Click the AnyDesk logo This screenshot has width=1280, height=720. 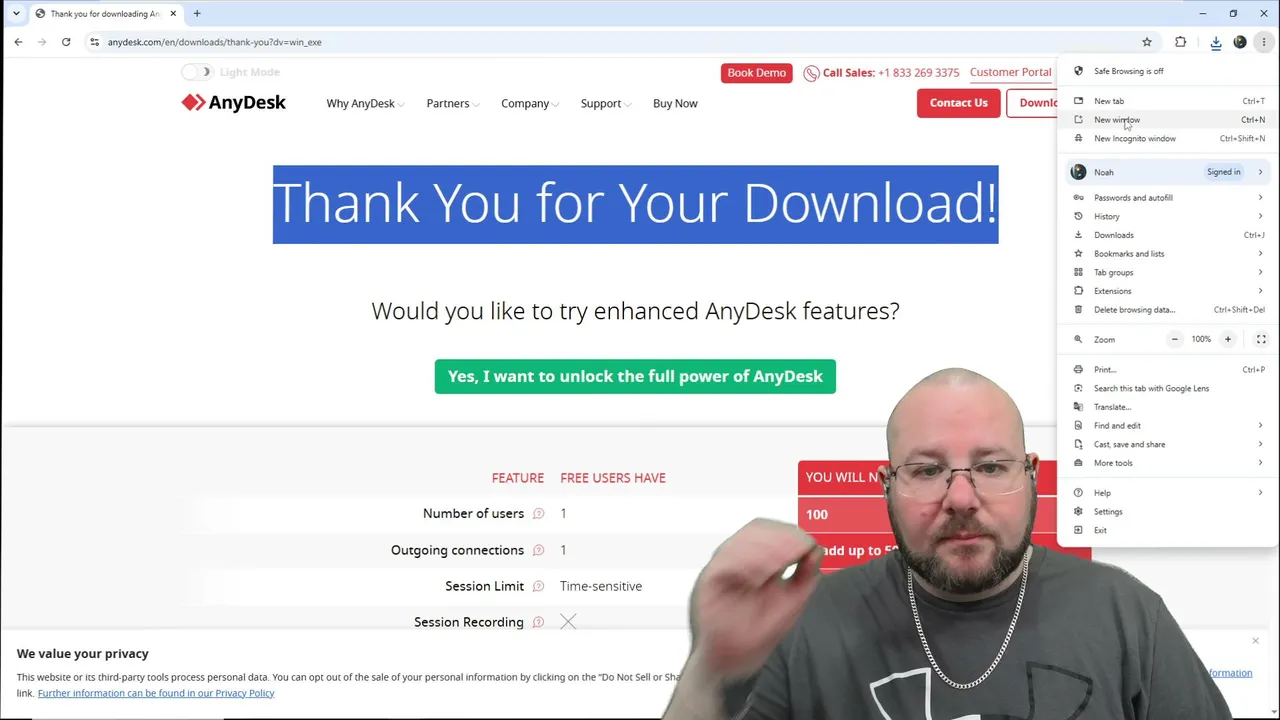pos(234,103)
